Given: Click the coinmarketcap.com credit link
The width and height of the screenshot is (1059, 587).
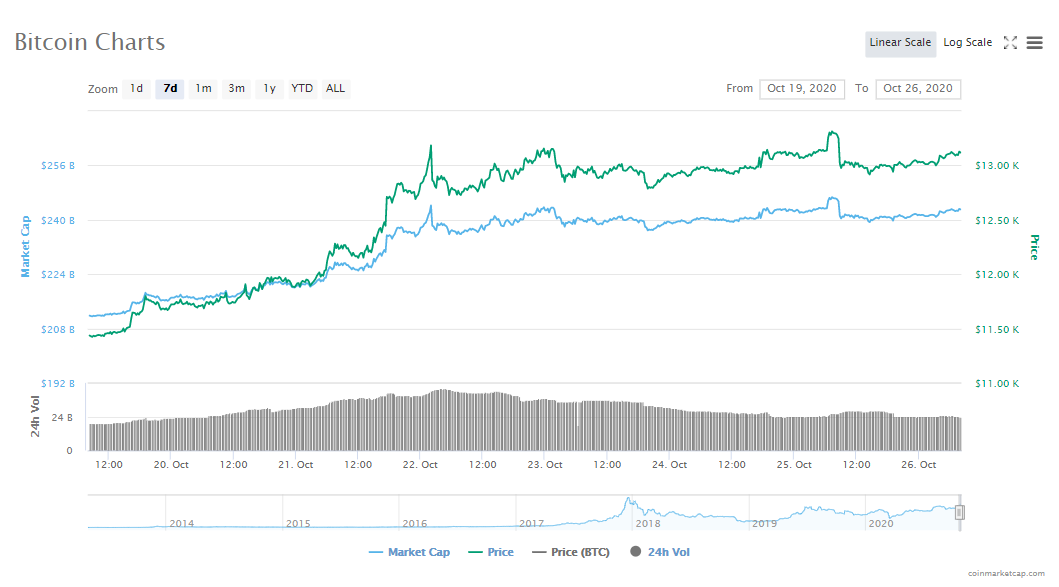Looking at the screenshot, I should pos(1006,573).
